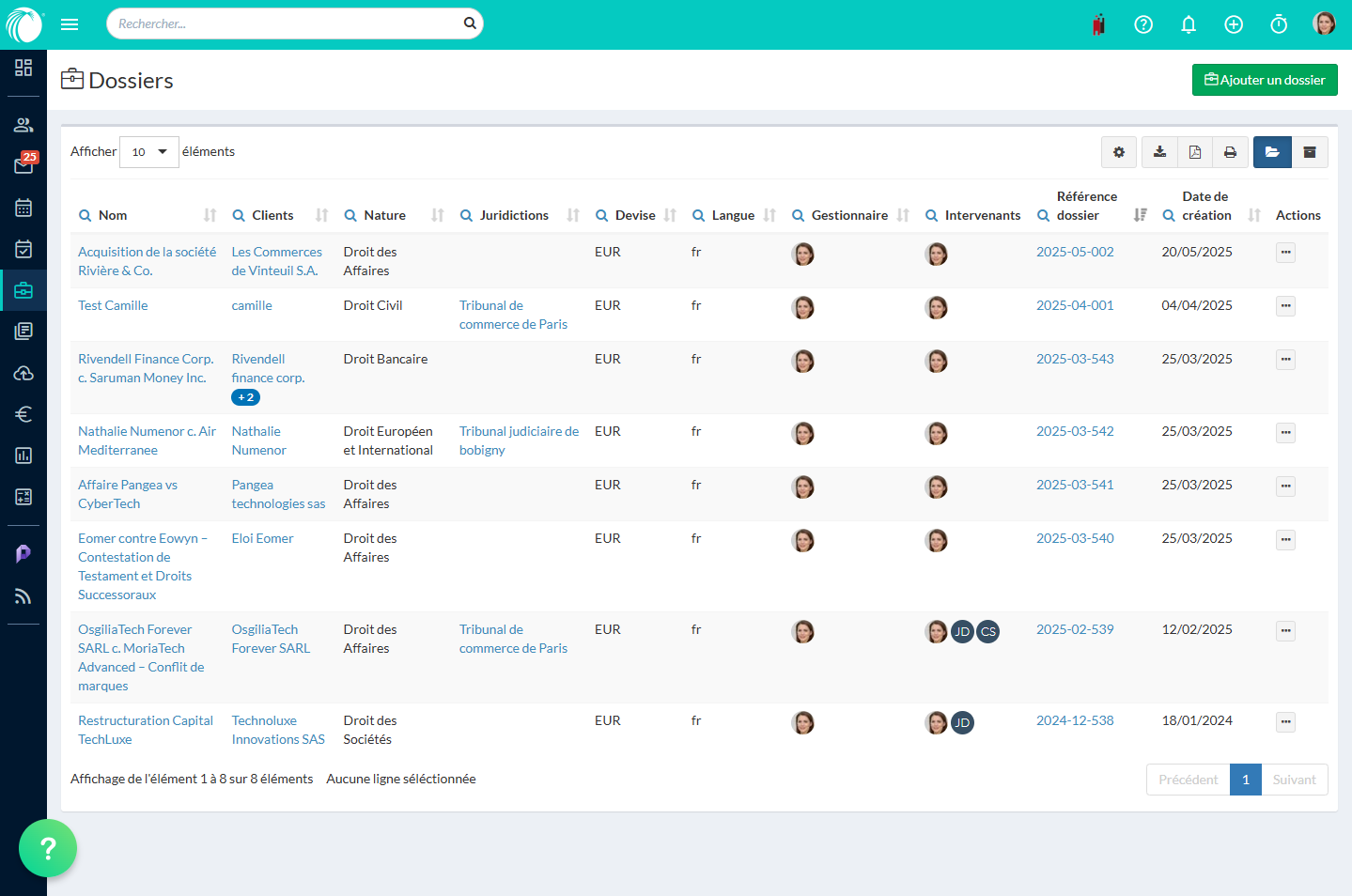Open the timer stopwatch icon
The width and height of the screenshot is (1352, 896).
[x=1279, y=24]
